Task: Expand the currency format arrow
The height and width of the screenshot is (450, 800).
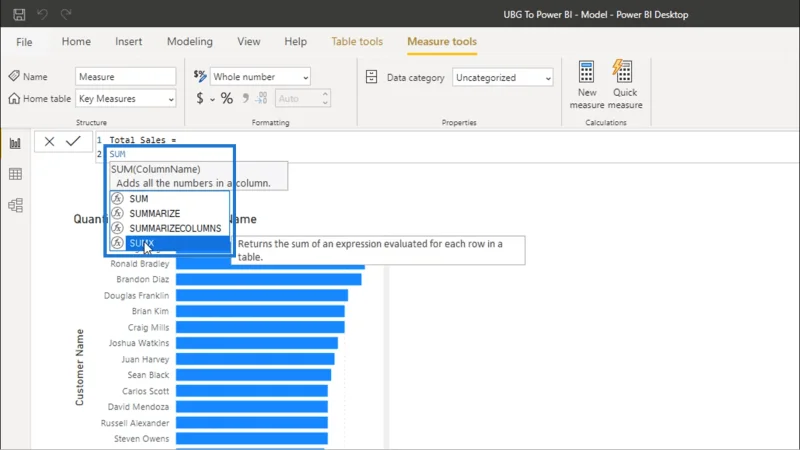Action: point(212,99)
